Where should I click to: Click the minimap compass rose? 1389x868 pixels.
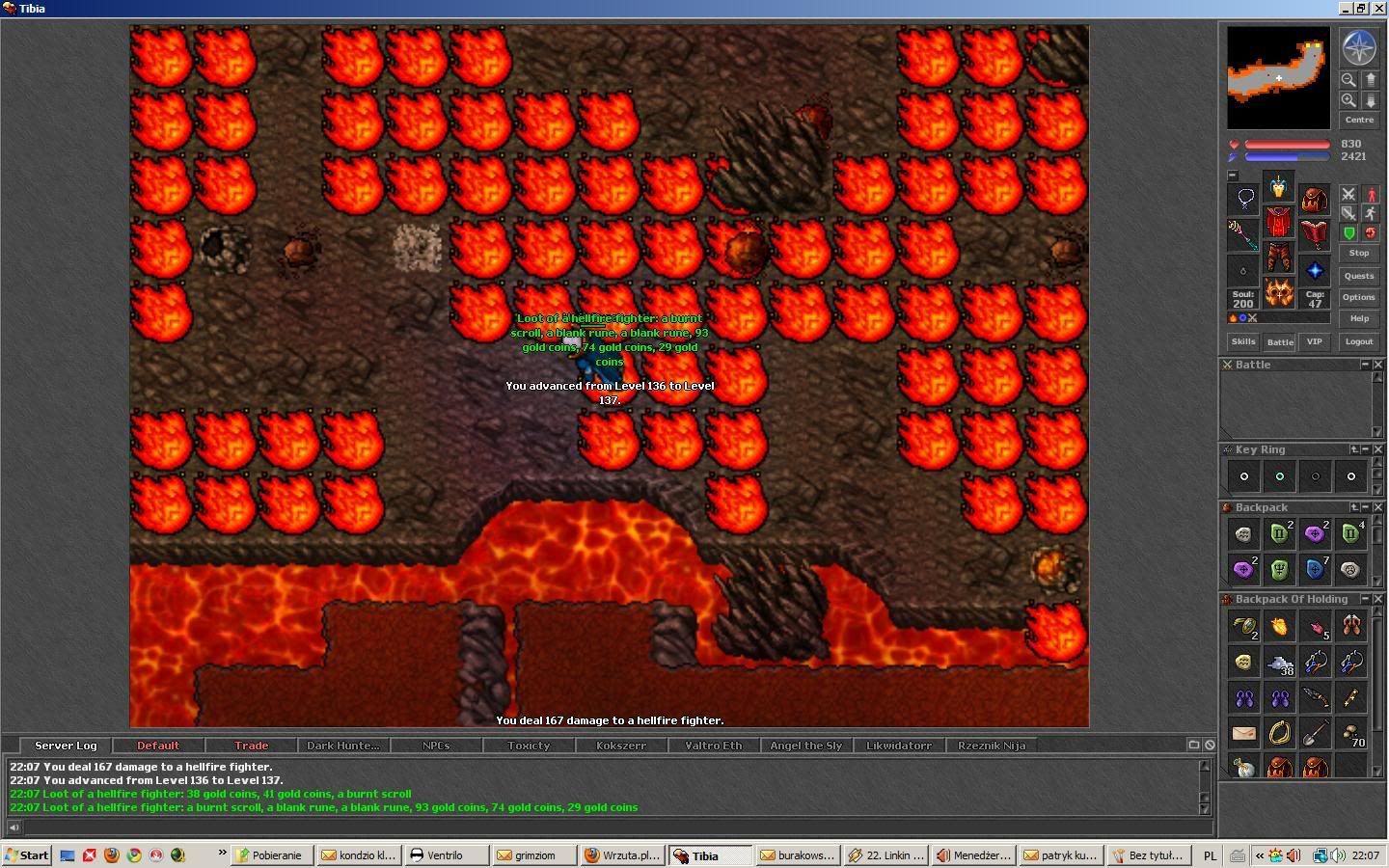(1359, 48)
